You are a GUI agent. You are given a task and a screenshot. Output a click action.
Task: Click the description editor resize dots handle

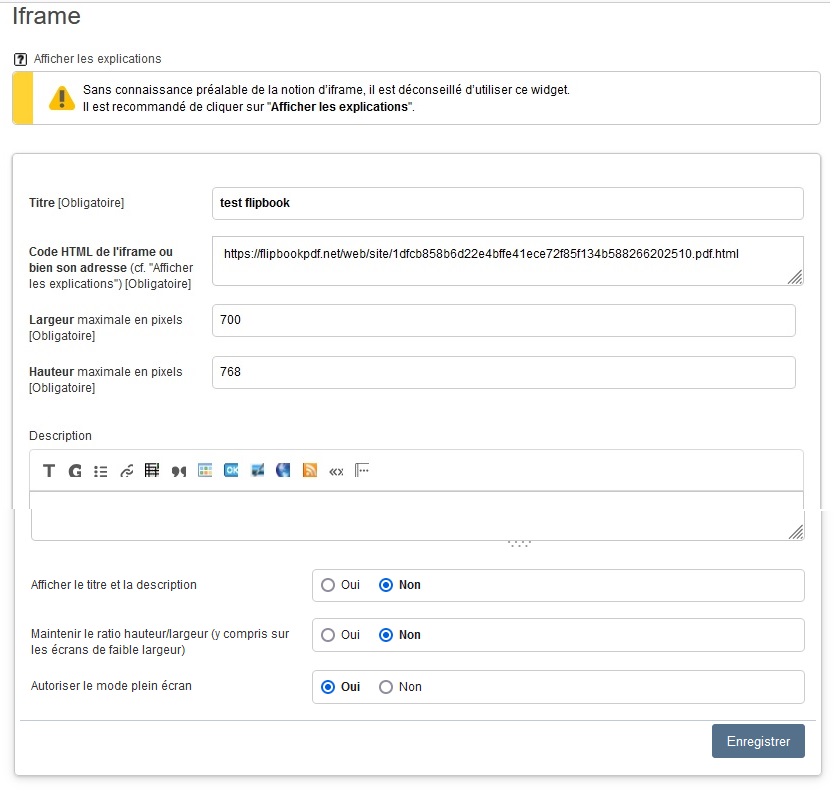click(518, 544)
